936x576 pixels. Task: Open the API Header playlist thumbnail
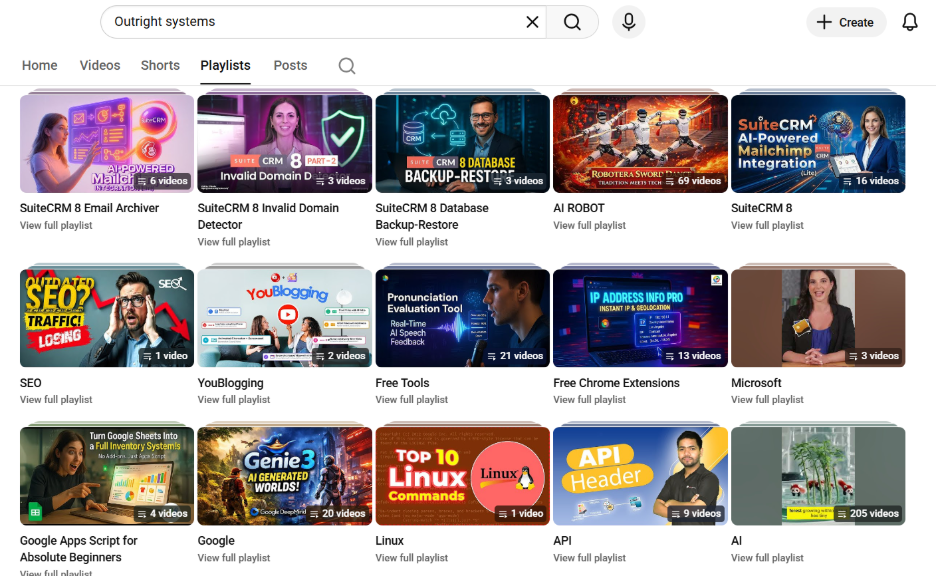640,476
